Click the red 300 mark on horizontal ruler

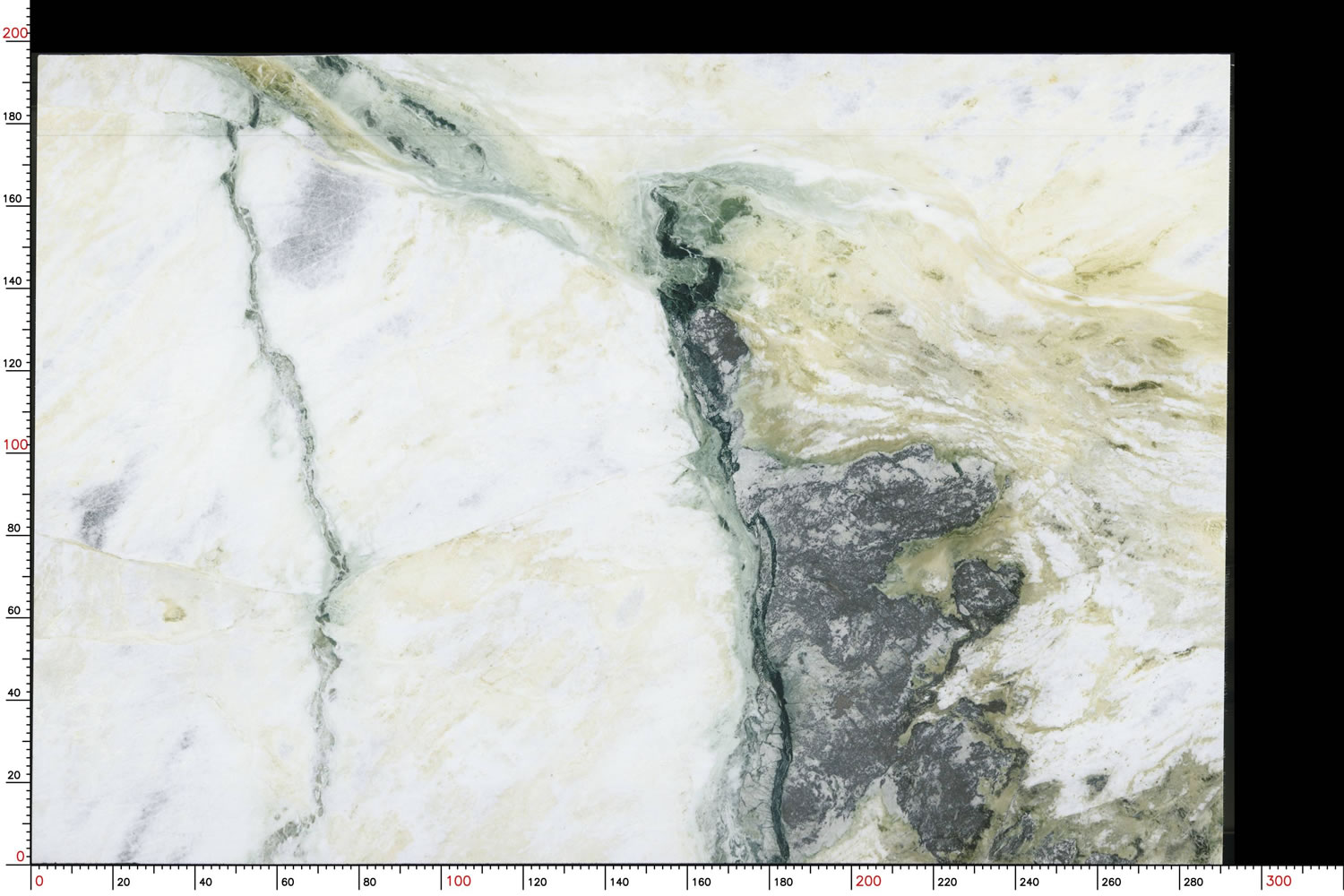1278,881
